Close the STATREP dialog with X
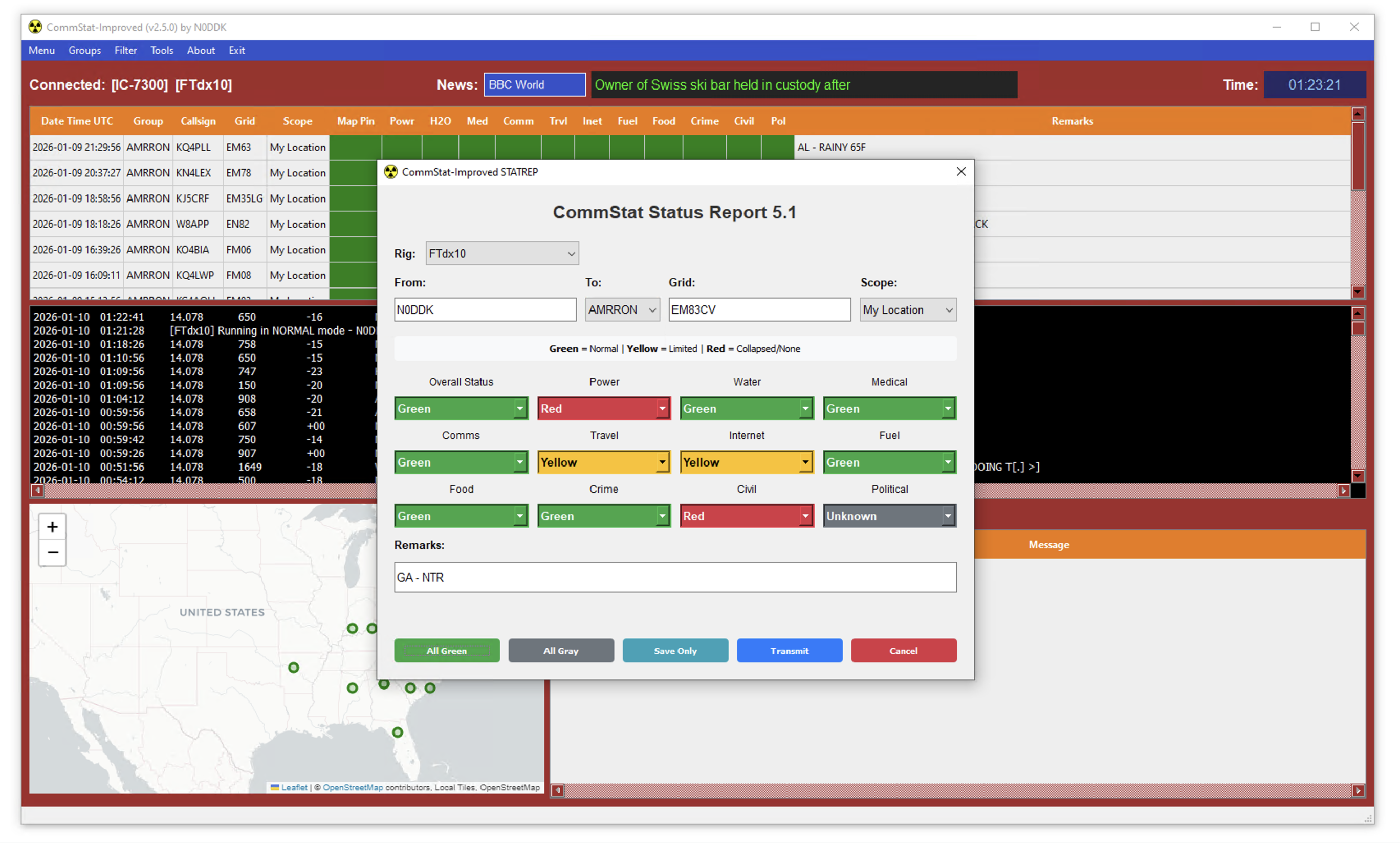 [x=961, y=171]
